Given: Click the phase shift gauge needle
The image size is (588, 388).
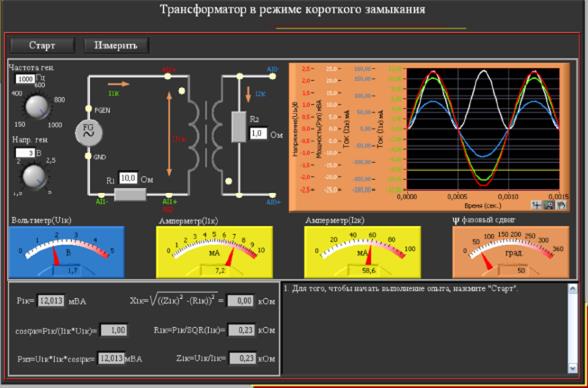Looking at the screenshot, I should pos(487,262).
